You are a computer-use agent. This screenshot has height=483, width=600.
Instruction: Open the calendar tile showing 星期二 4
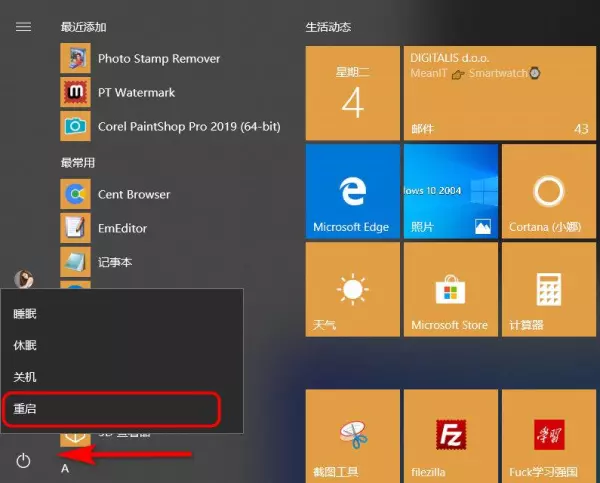coord(352,93)
